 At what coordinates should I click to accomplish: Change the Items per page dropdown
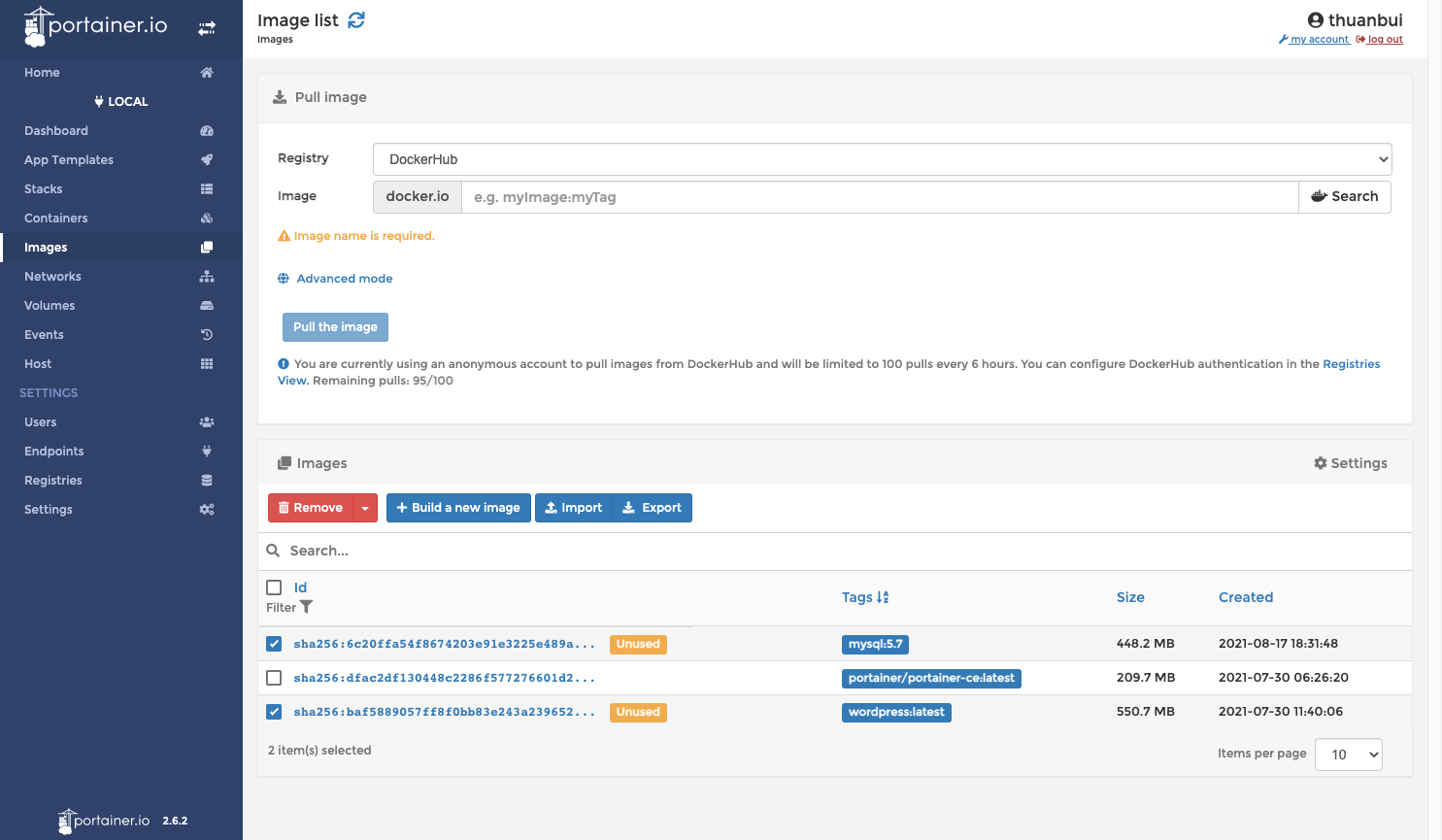click(x=1348, y=754)
